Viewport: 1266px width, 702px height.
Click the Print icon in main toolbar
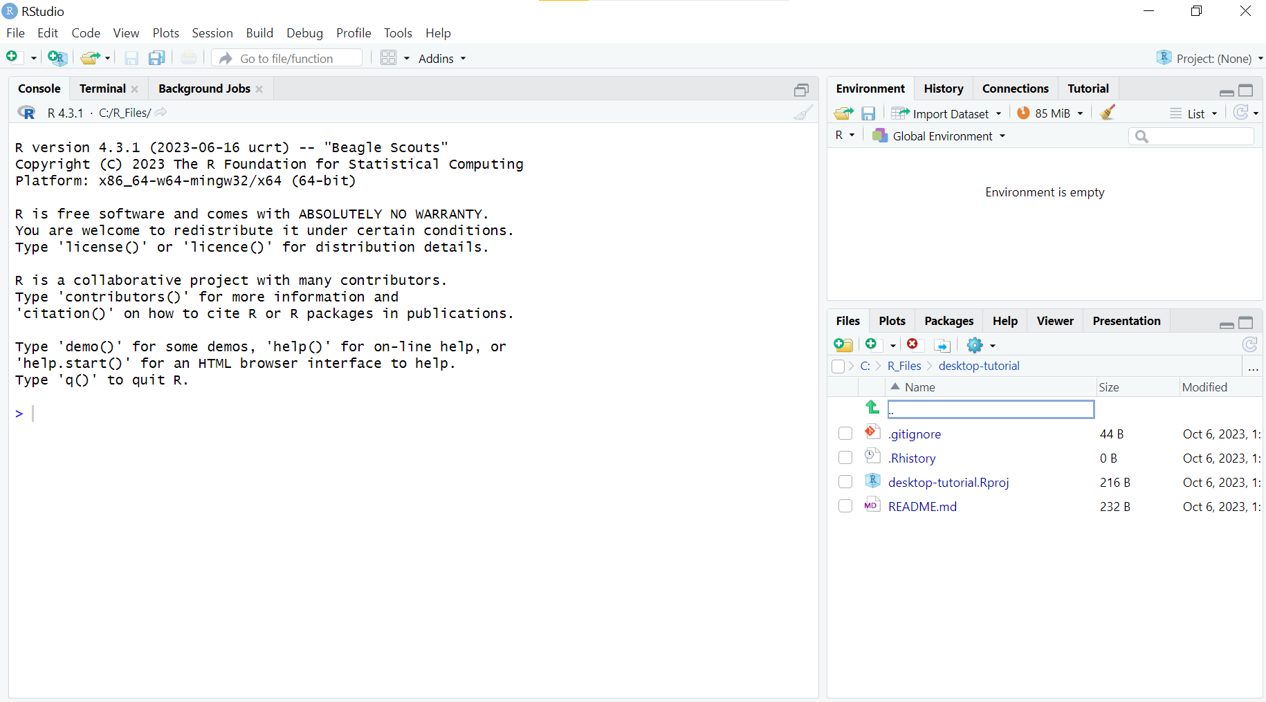[189, 58]
